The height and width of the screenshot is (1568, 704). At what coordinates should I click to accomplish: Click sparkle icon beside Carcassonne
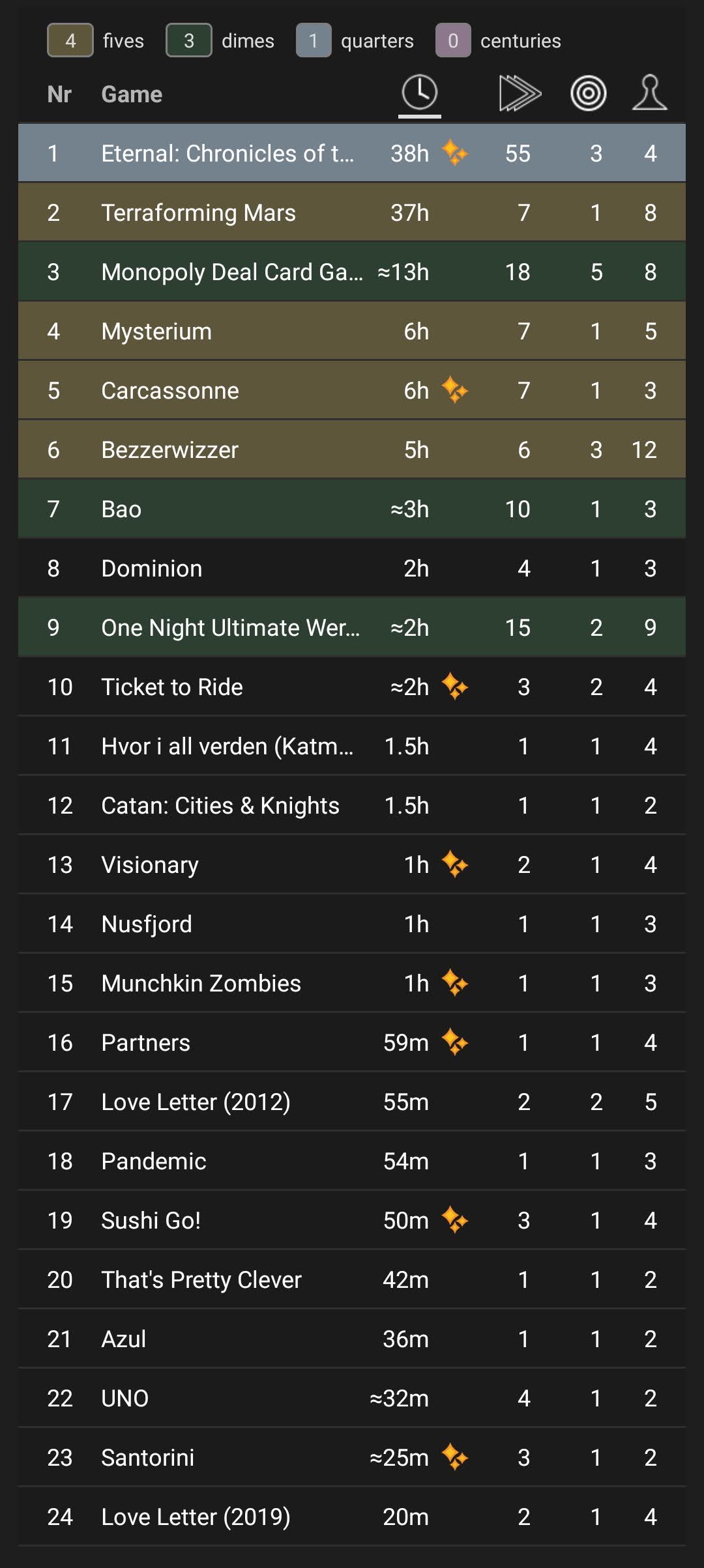click(454, 390)
